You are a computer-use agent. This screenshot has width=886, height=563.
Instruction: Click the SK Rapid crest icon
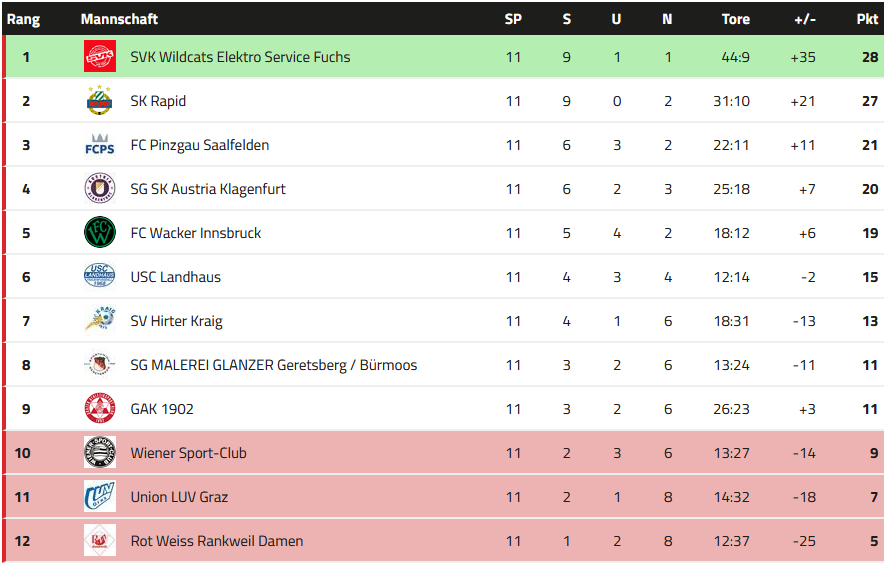tap(100, 101)
